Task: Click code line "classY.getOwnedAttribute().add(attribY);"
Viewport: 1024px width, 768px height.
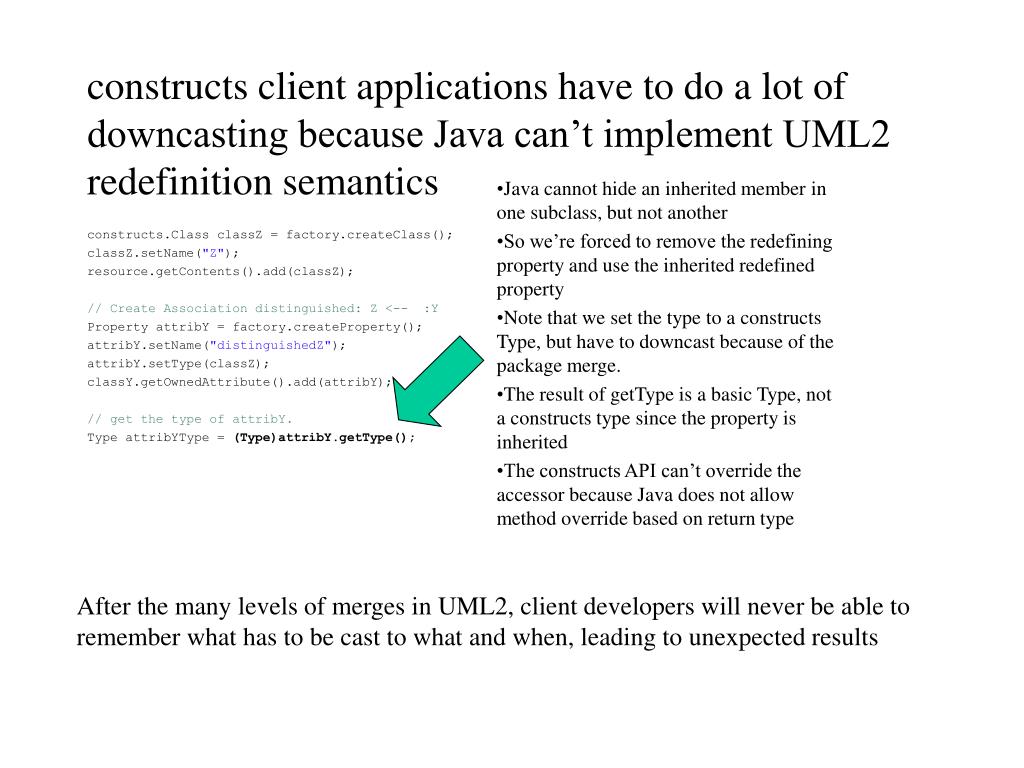Action: tap(240, 382)
